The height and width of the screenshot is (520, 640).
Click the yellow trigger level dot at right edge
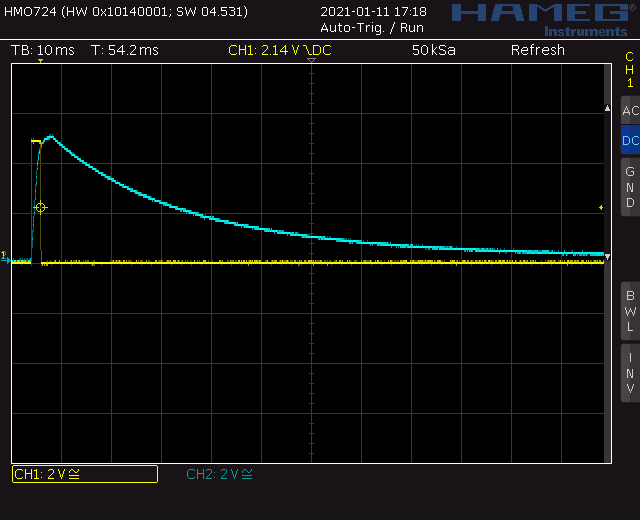(x=601, y=208)
